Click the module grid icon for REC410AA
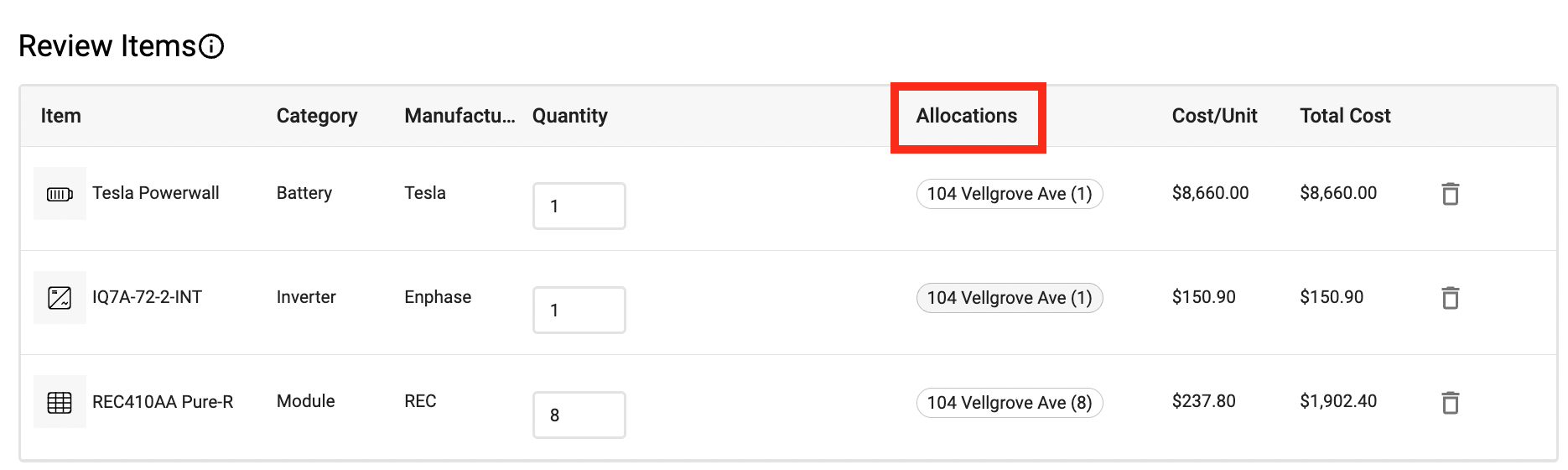The height and width of the screenshot is (470, 1568). tap(60, 402)
